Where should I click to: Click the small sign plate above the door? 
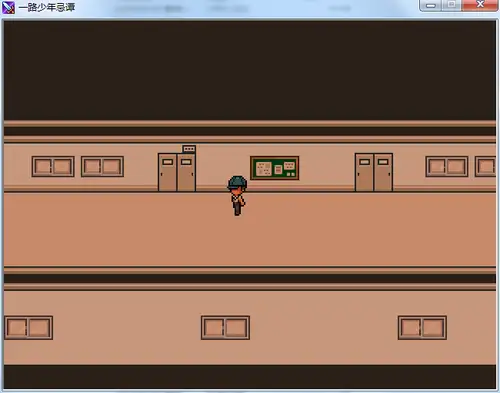click(x=189, y=149)
